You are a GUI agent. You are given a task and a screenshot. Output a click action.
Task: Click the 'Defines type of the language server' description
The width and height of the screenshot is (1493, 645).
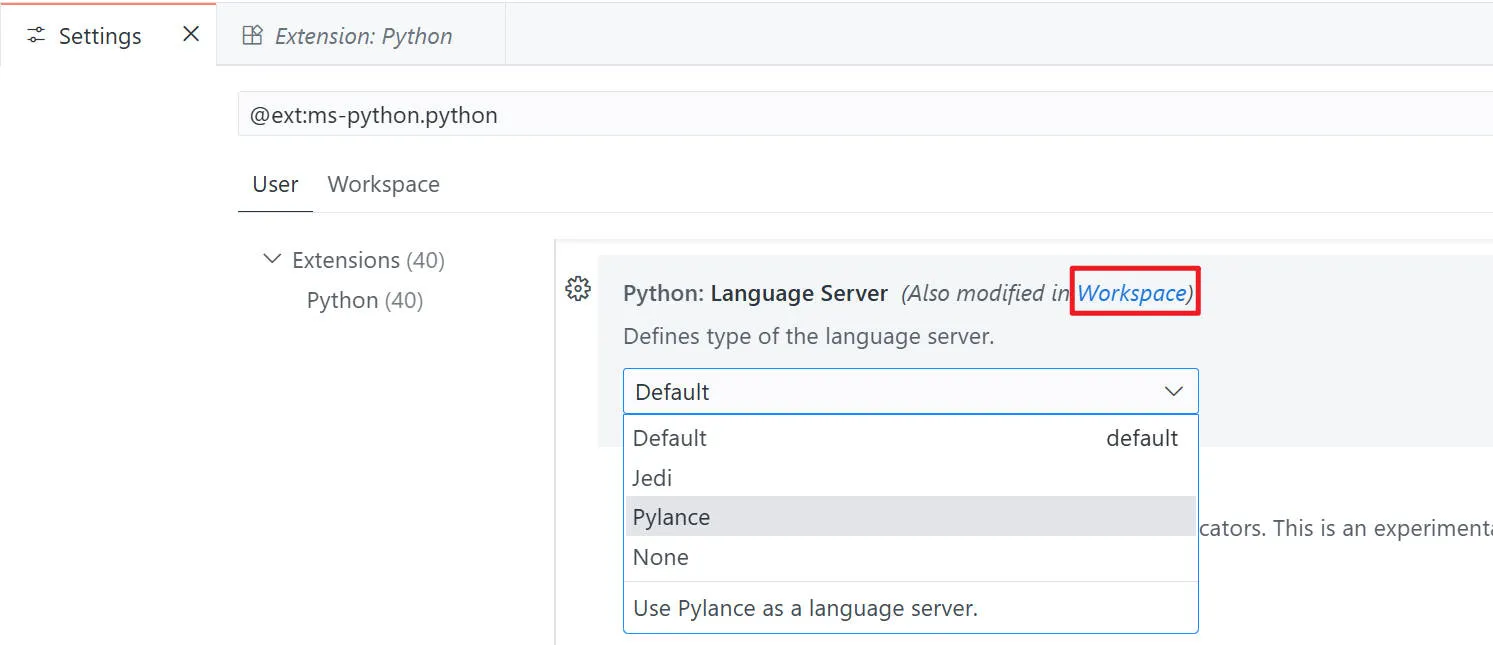(808, 336)
